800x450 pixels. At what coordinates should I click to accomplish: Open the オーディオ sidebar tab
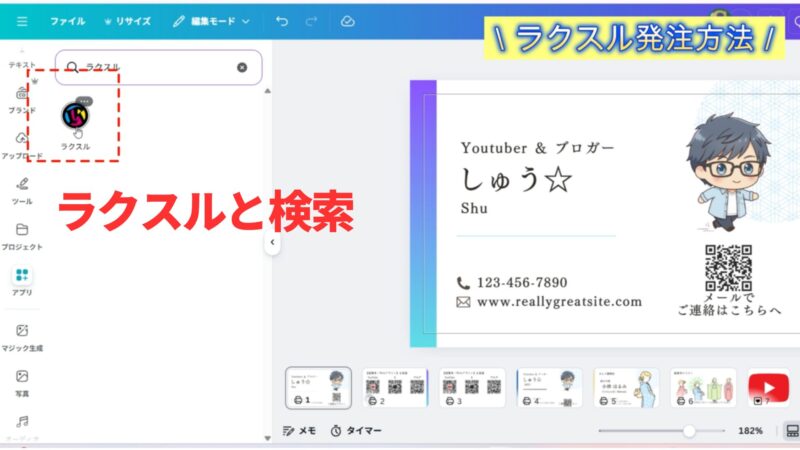point(22,428)
